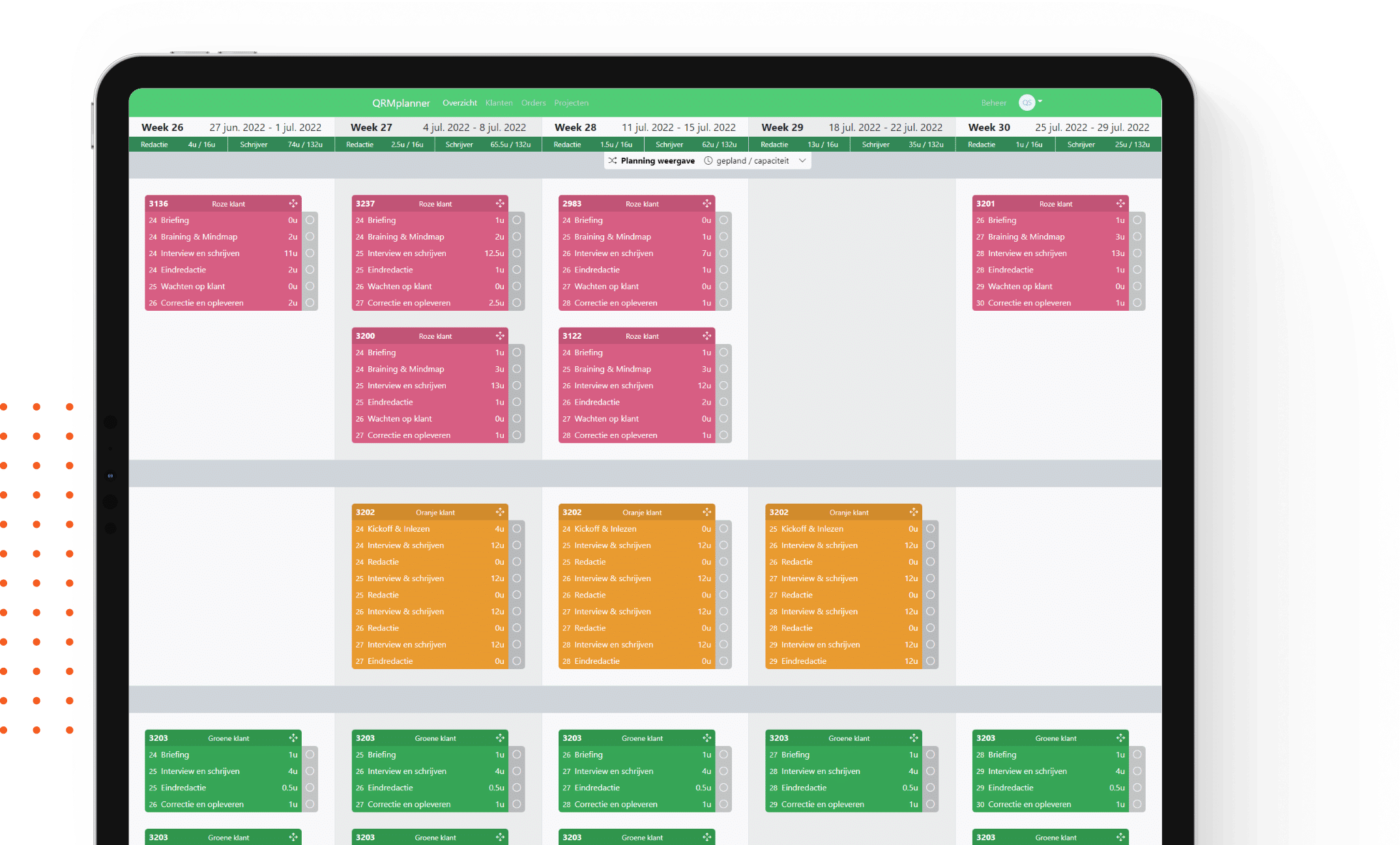This screenshot has height=845, width=1400.
Task: Click move handle on Groene klant card with 27 Briefing
Action: point(914,738)
